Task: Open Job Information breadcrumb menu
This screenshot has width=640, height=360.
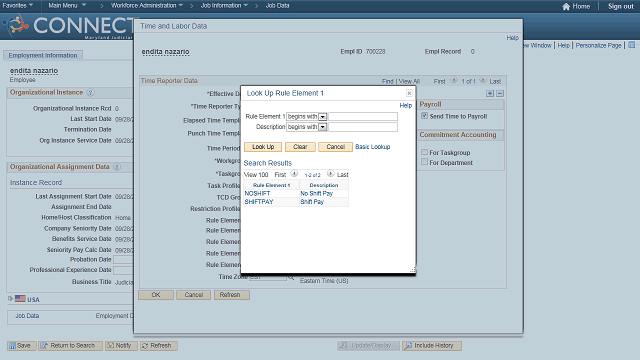Action: pos(224,6)
